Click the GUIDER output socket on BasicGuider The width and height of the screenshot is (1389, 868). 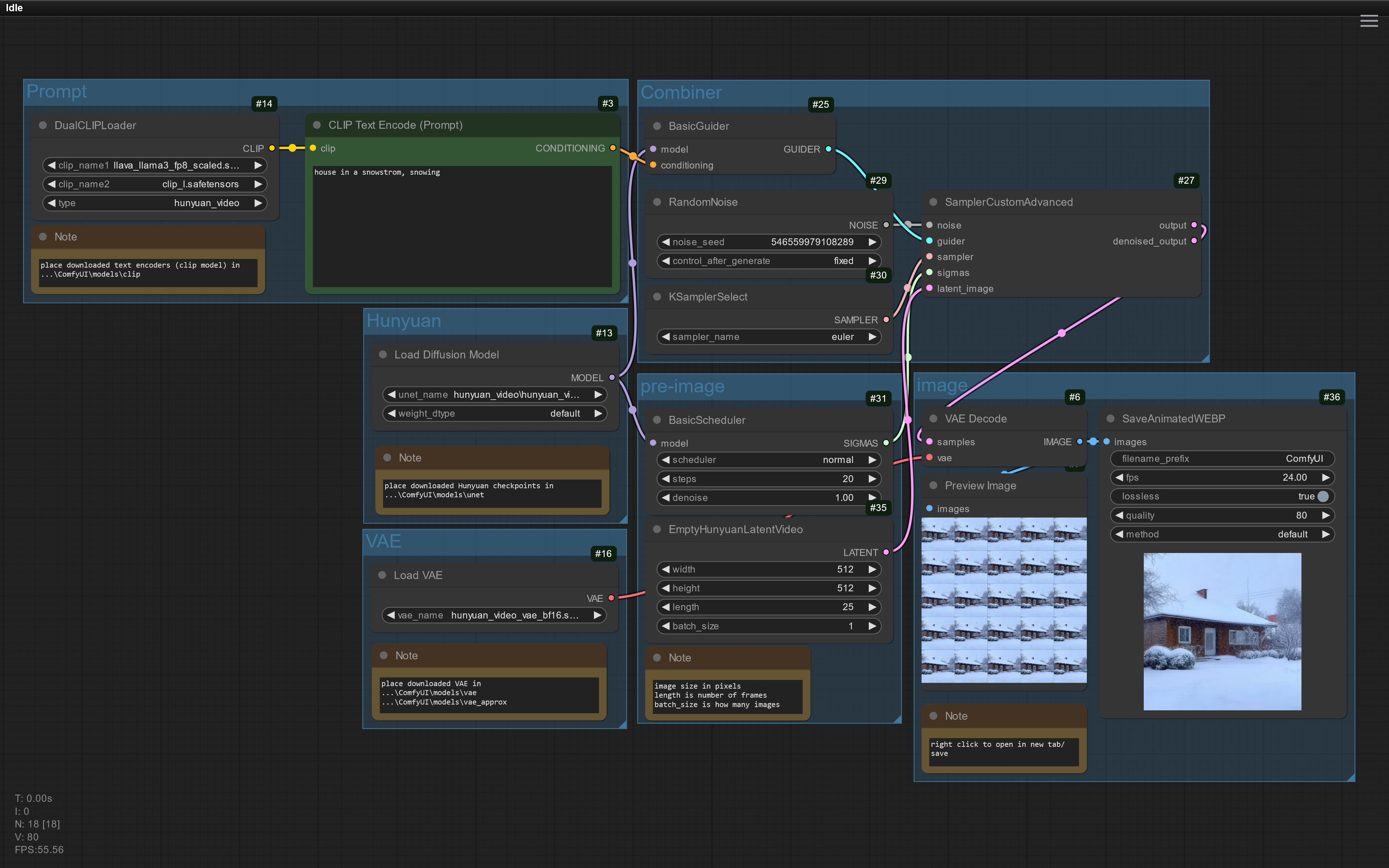[828, 149]
